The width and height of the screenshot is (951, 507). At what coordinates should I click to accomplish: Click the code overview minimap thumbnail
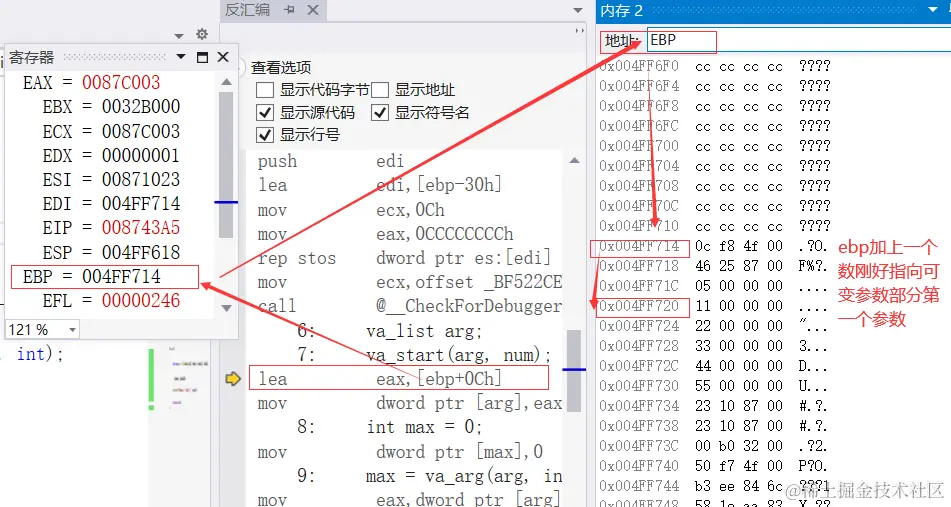point(189,377)
